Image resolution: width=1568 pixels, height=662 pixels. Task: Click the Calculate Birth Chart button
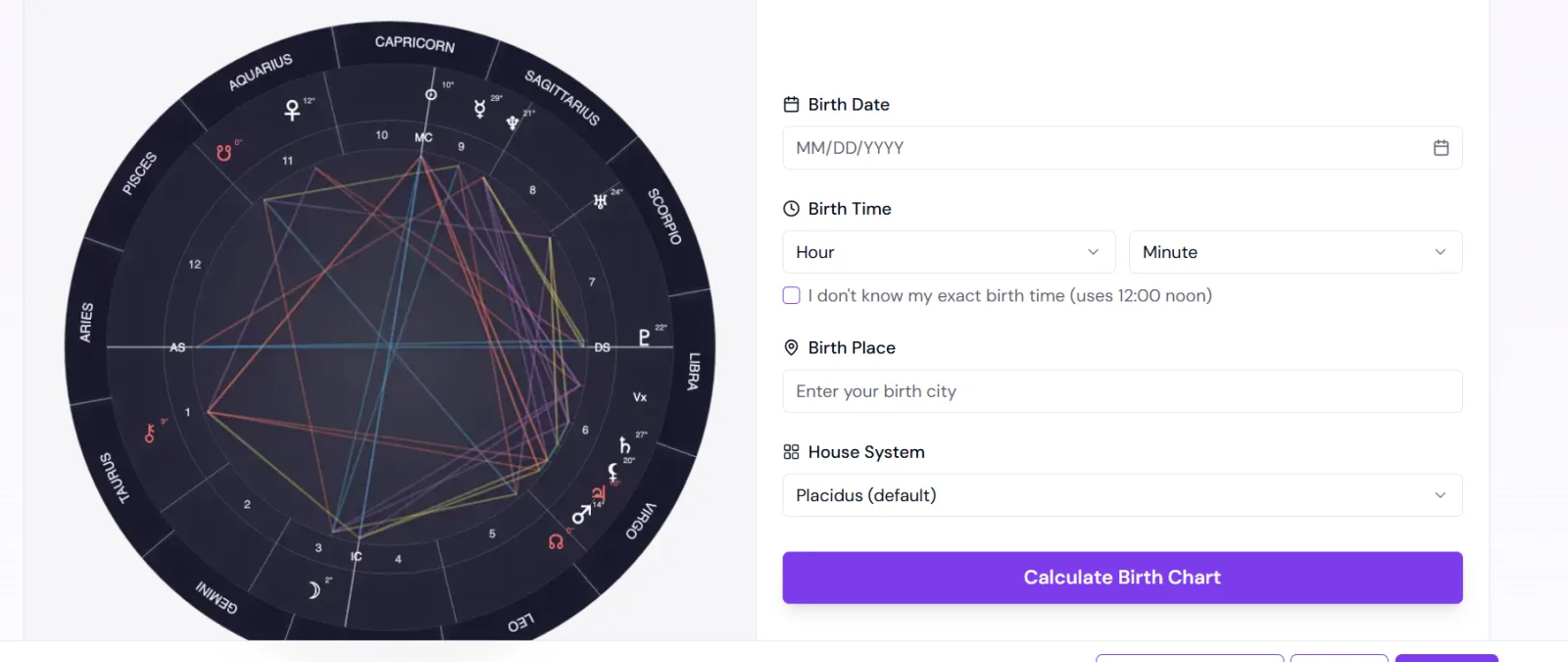click(x=1122, y=578)
